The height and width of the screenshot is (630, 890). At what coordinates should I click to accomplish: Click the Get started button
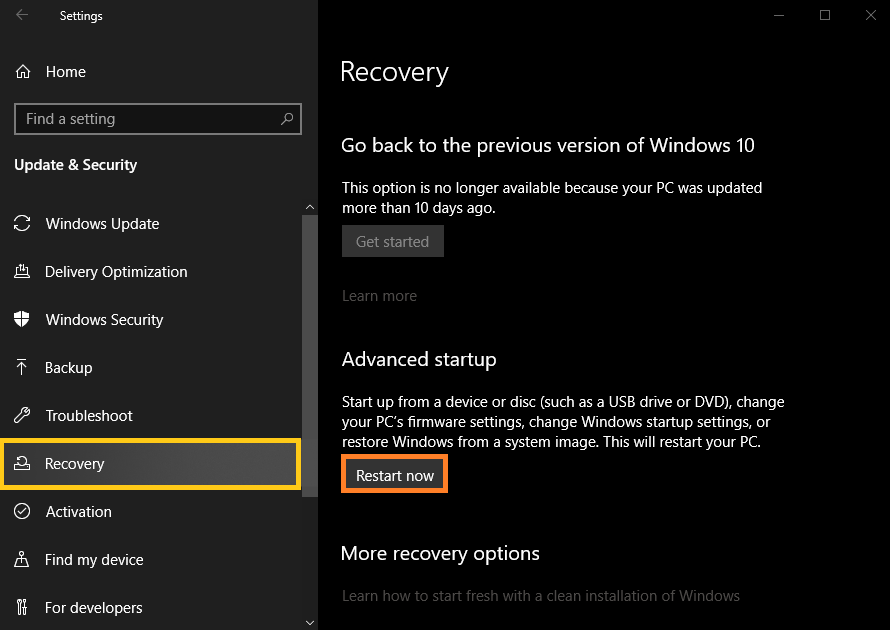392,242
